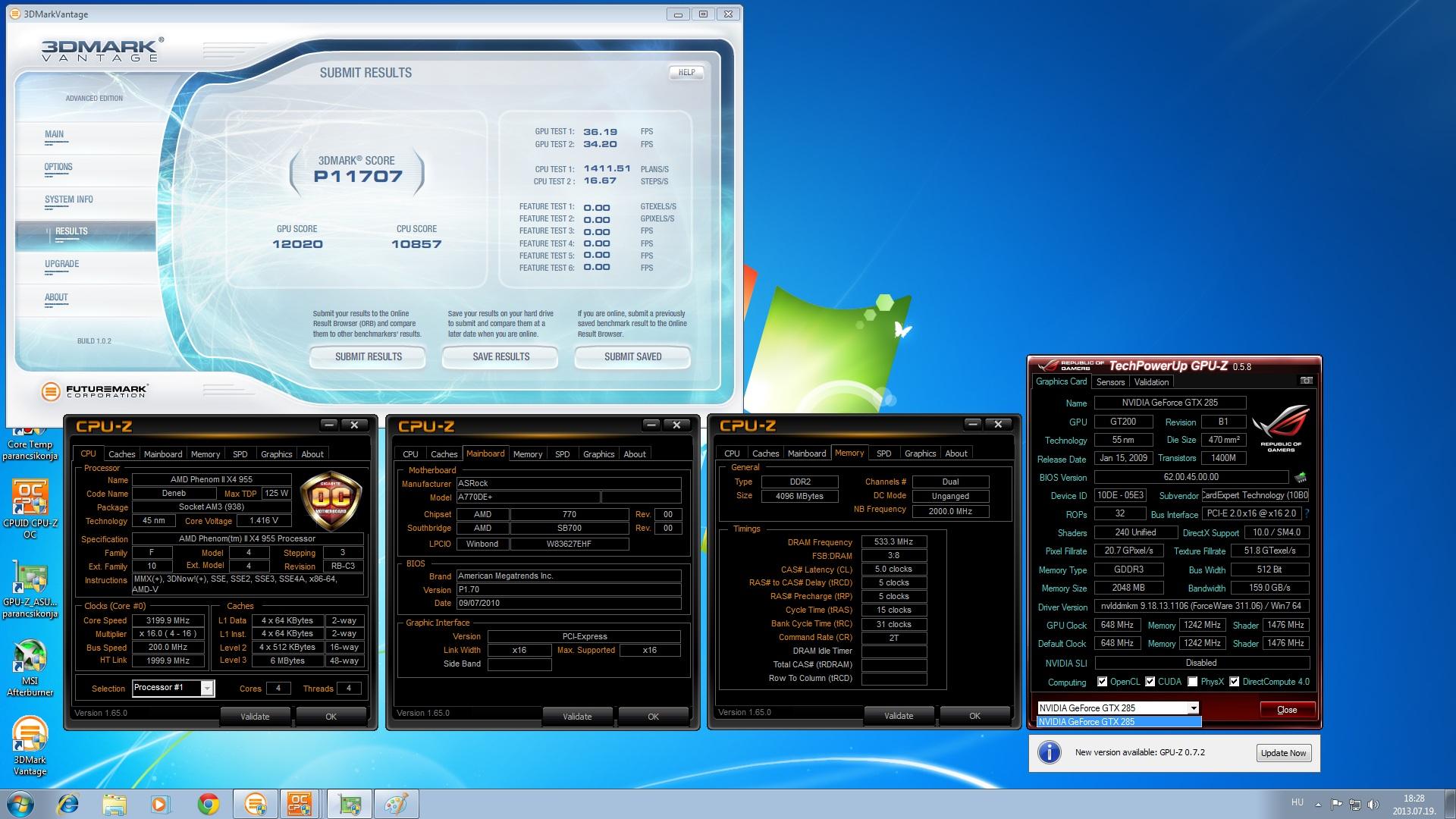Screen dimensions: 1456x819
Task: Open UPGRADE in 3DMark sidebar
Action: [x=62, y=264]
